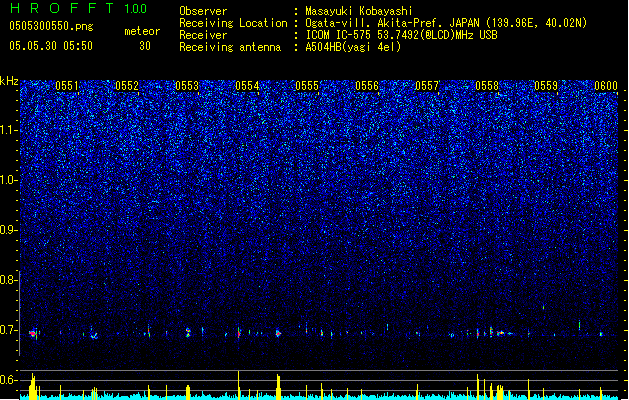Select the filename 0505300550.png
This screenshot has width=629, height=400.
(x=51, y=26)
